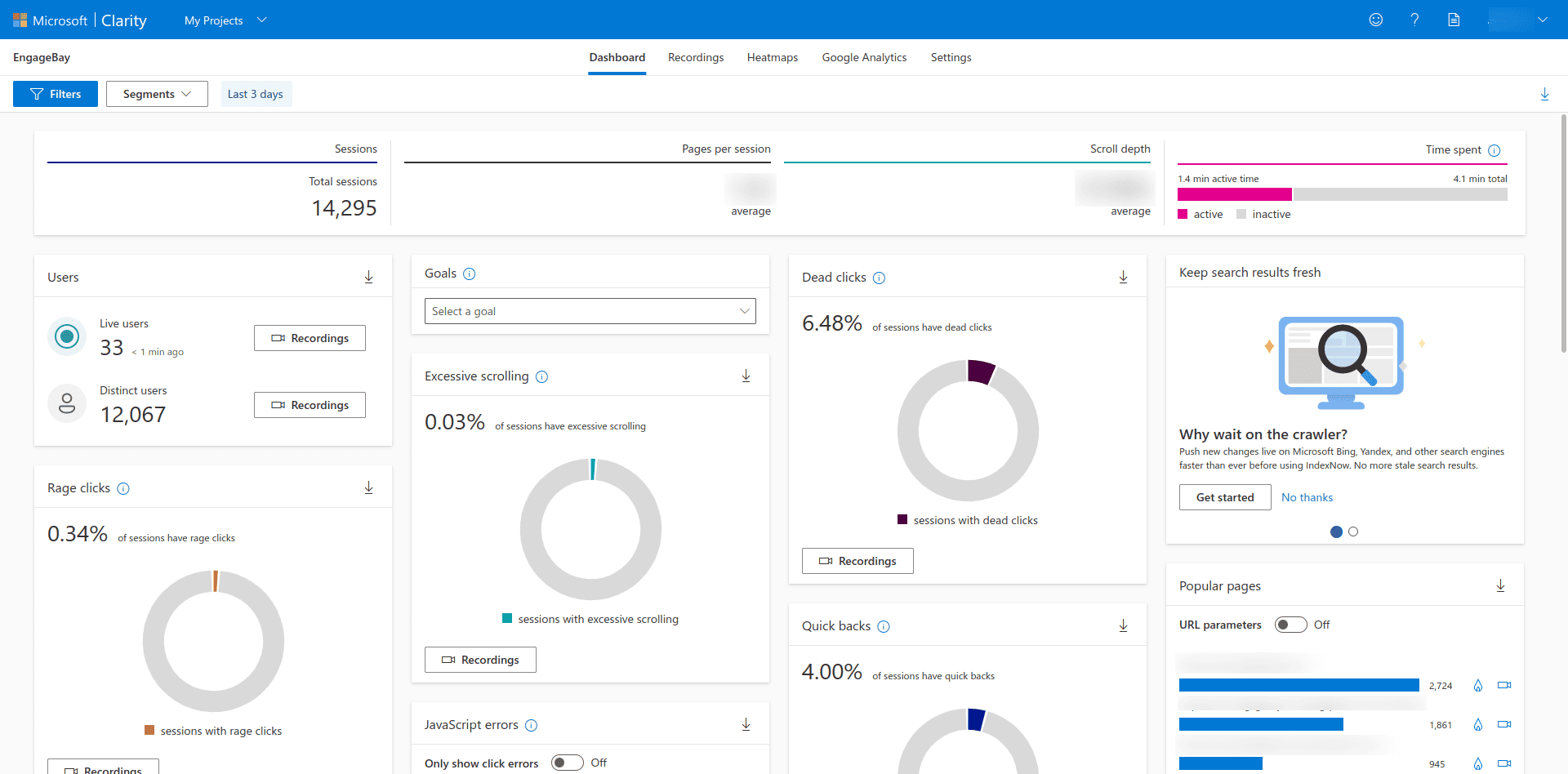This screenshot has width=1568, height=774.
Task: Click the 14,295 total sessions value
Action: point(344,208)
